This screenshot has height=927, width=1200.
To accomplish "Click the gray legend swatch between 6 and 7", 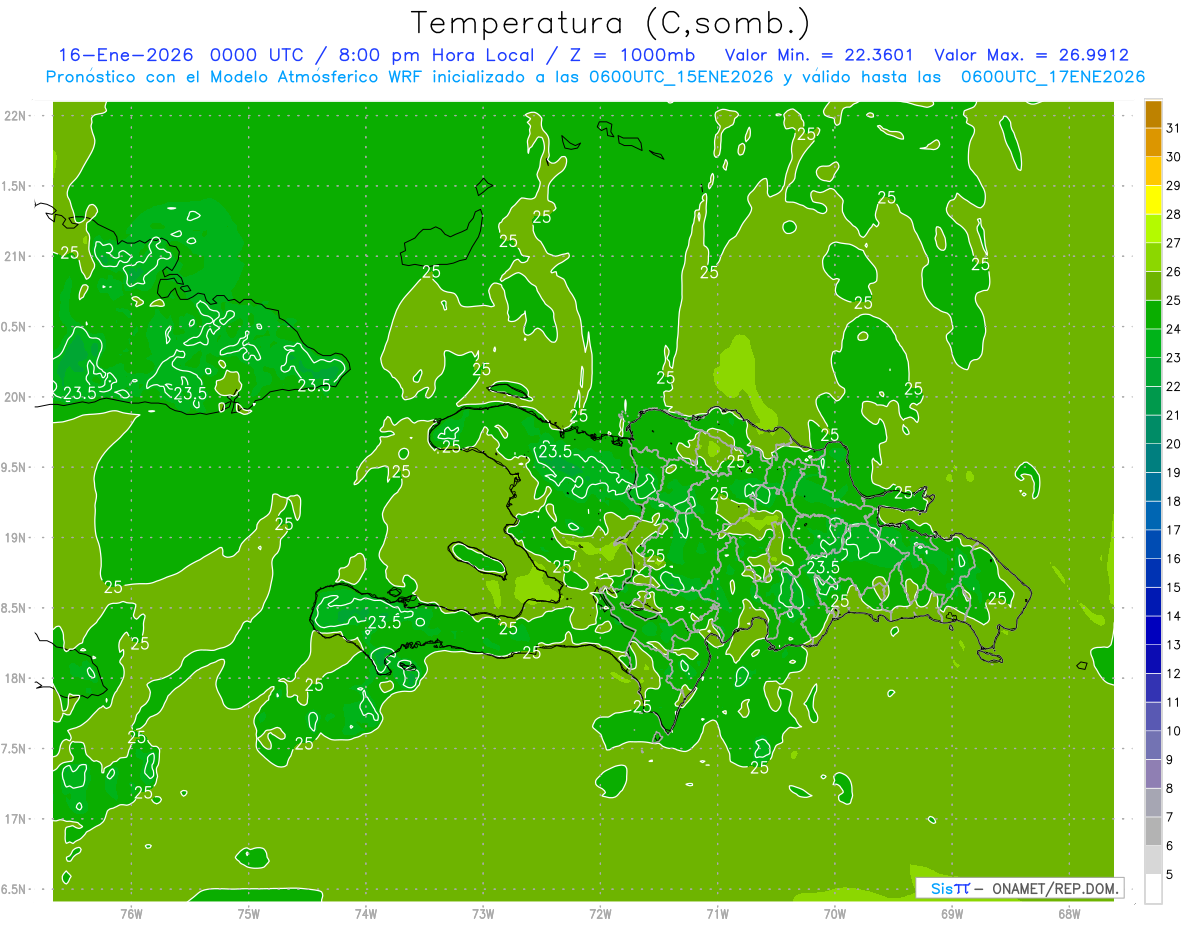I will (x=1153, y=831).
